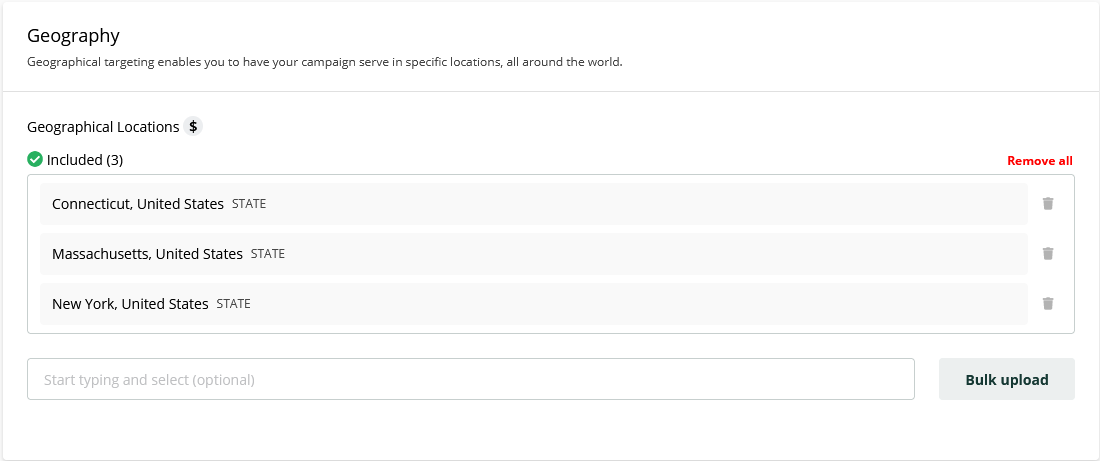This screenshot has width=1100, height=461.
Task: Click the geographical targeting description sentence
Action: coord(325,62)
